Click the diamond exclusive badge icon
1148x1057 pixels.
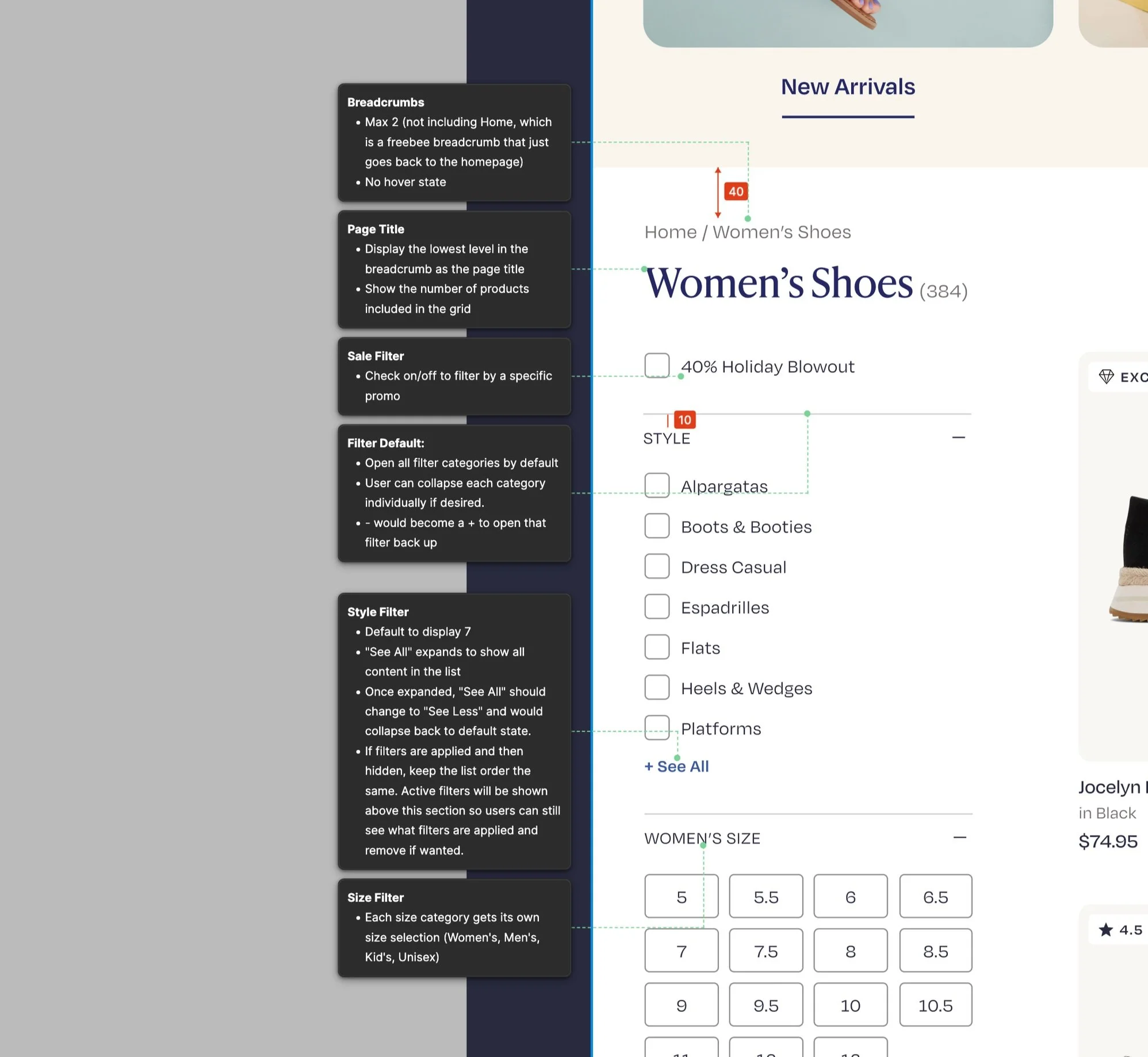tap(1106, 377)
